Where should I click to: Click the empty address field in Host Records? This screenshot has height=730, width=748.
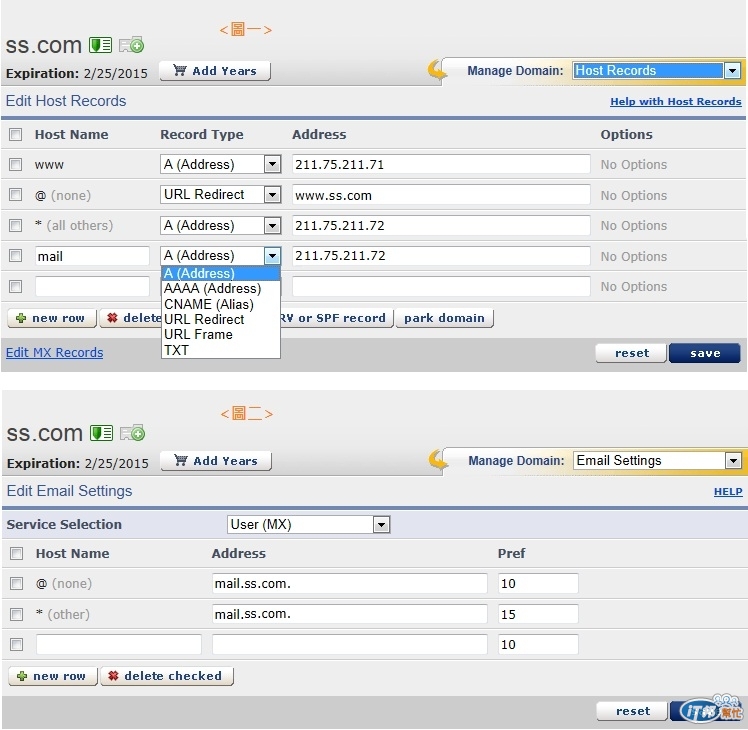pyautogui.click(x=441, y=286)
